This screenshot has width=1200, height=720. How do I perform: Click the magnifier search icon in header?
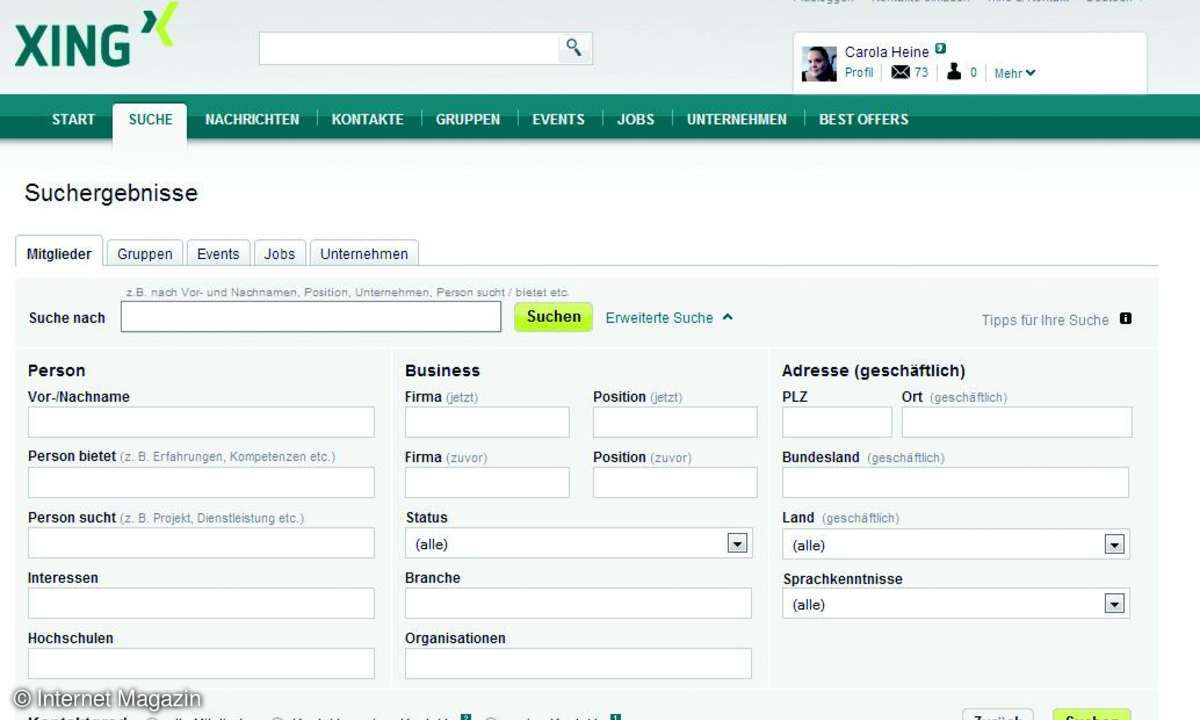[x=574, y=47]
